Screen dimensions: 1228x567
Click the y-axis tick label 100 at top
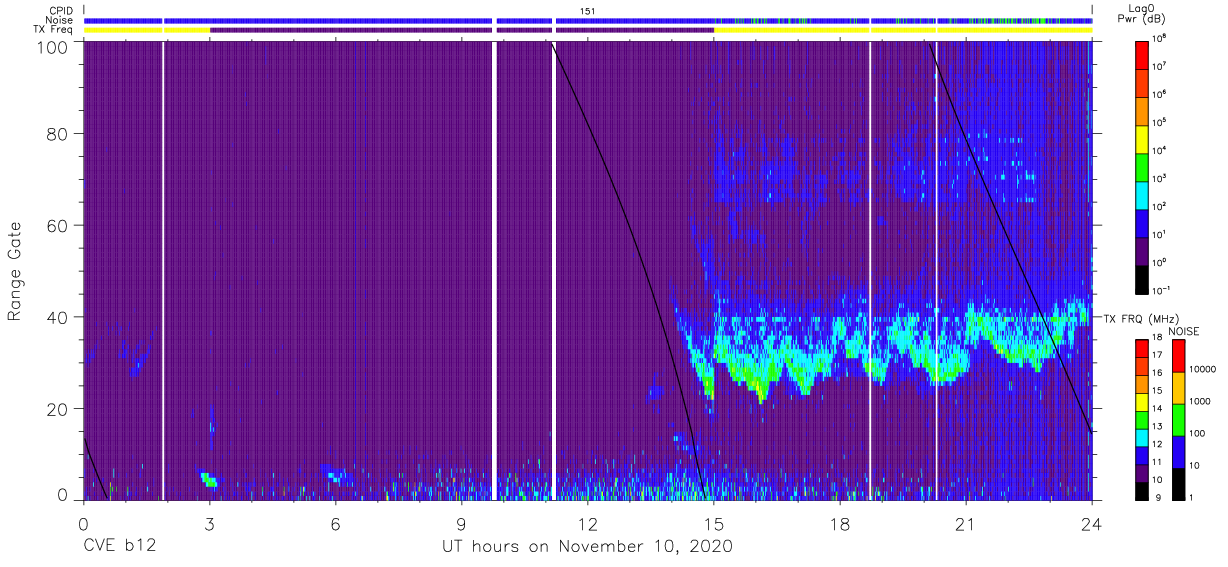(x=54, y=47)
